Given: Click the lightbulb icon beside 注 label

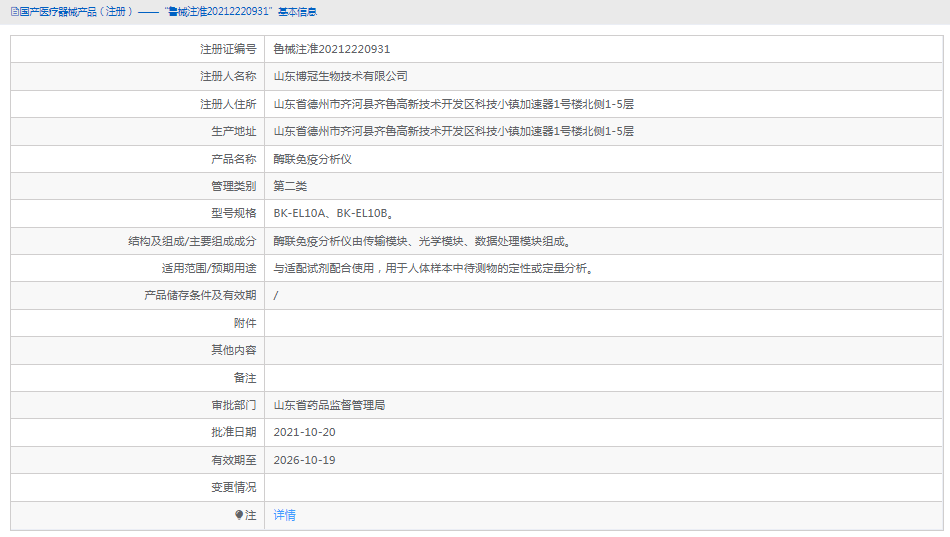Looking at the screenshot, I should pos(239,515).
